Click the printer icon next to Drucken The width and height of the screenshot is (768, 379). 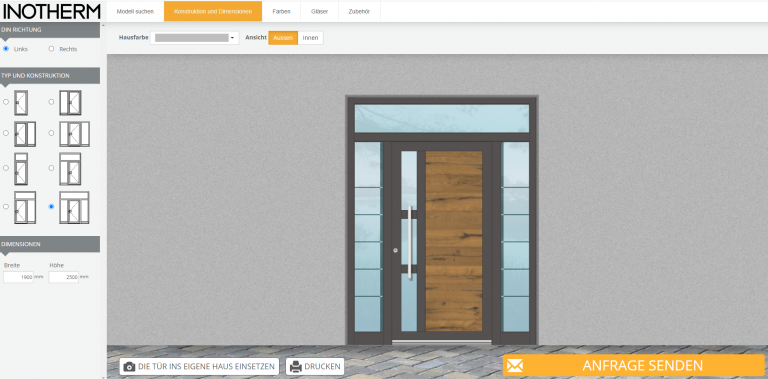pos(296,367)
